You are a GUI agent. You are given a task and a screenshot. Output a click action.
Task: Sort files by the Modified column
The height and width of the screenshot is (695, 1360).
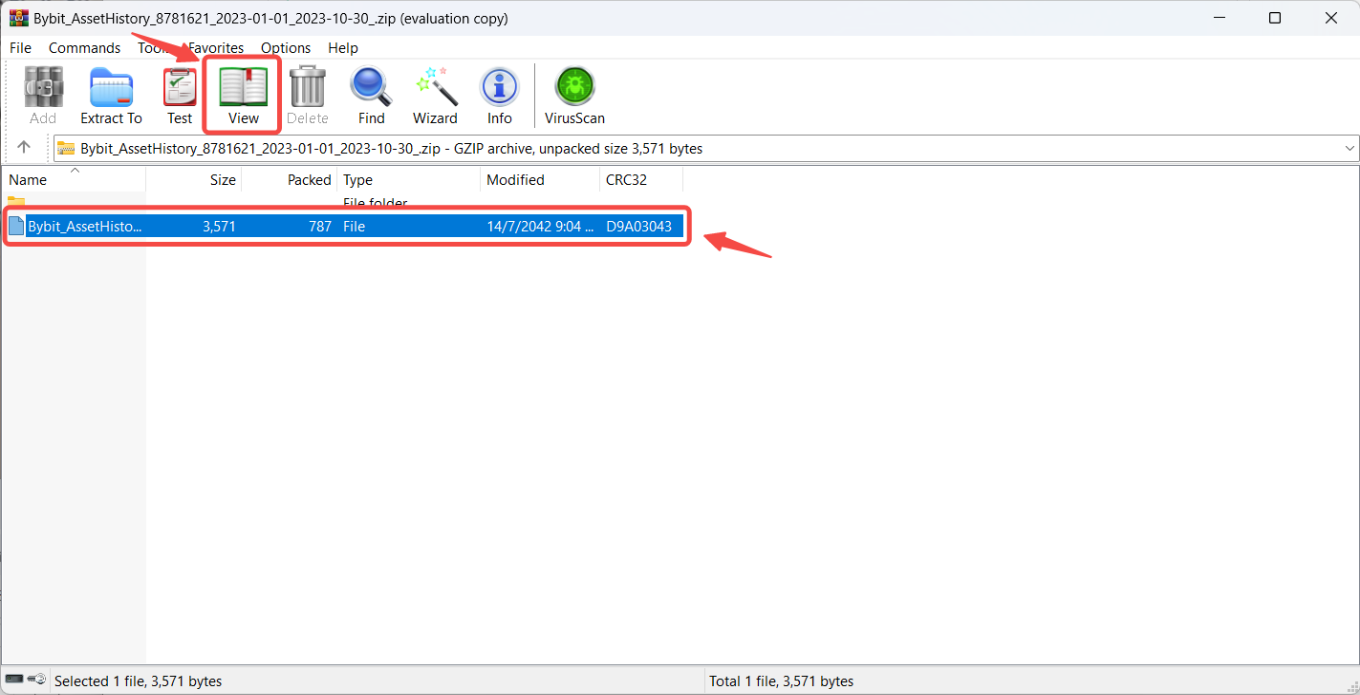515,180
